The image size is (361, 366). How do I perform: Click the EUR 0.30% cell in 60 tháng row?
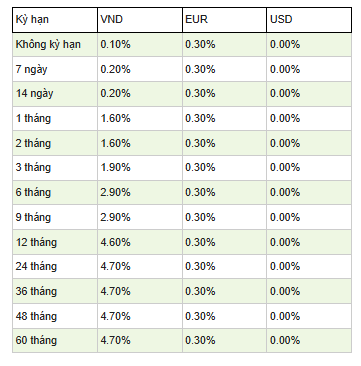(224, 341)
